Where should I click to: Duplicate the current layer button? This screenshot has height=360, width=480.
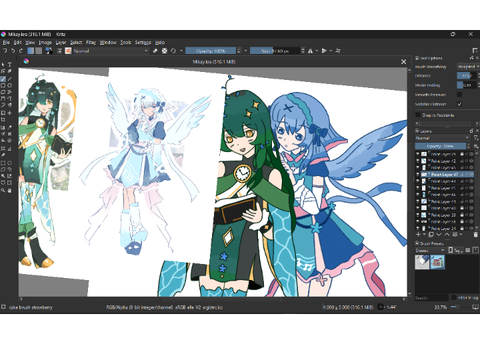click(x=431, y=234)
